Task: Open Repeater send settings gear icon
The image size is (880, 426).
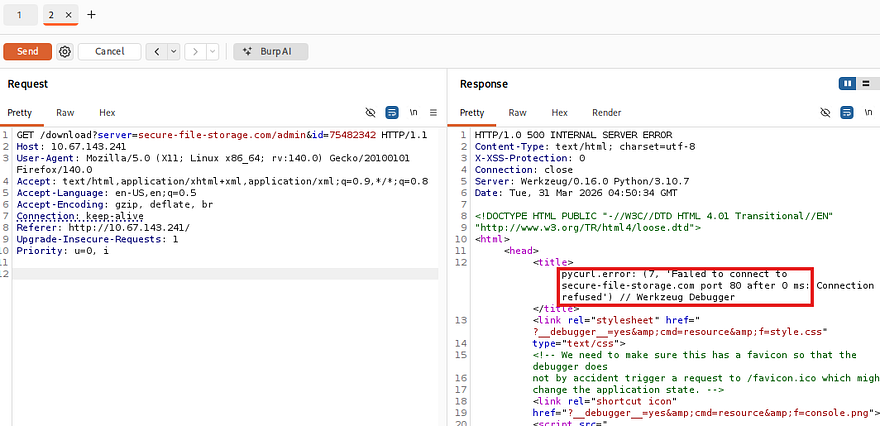Action: [x=65, y=51]
